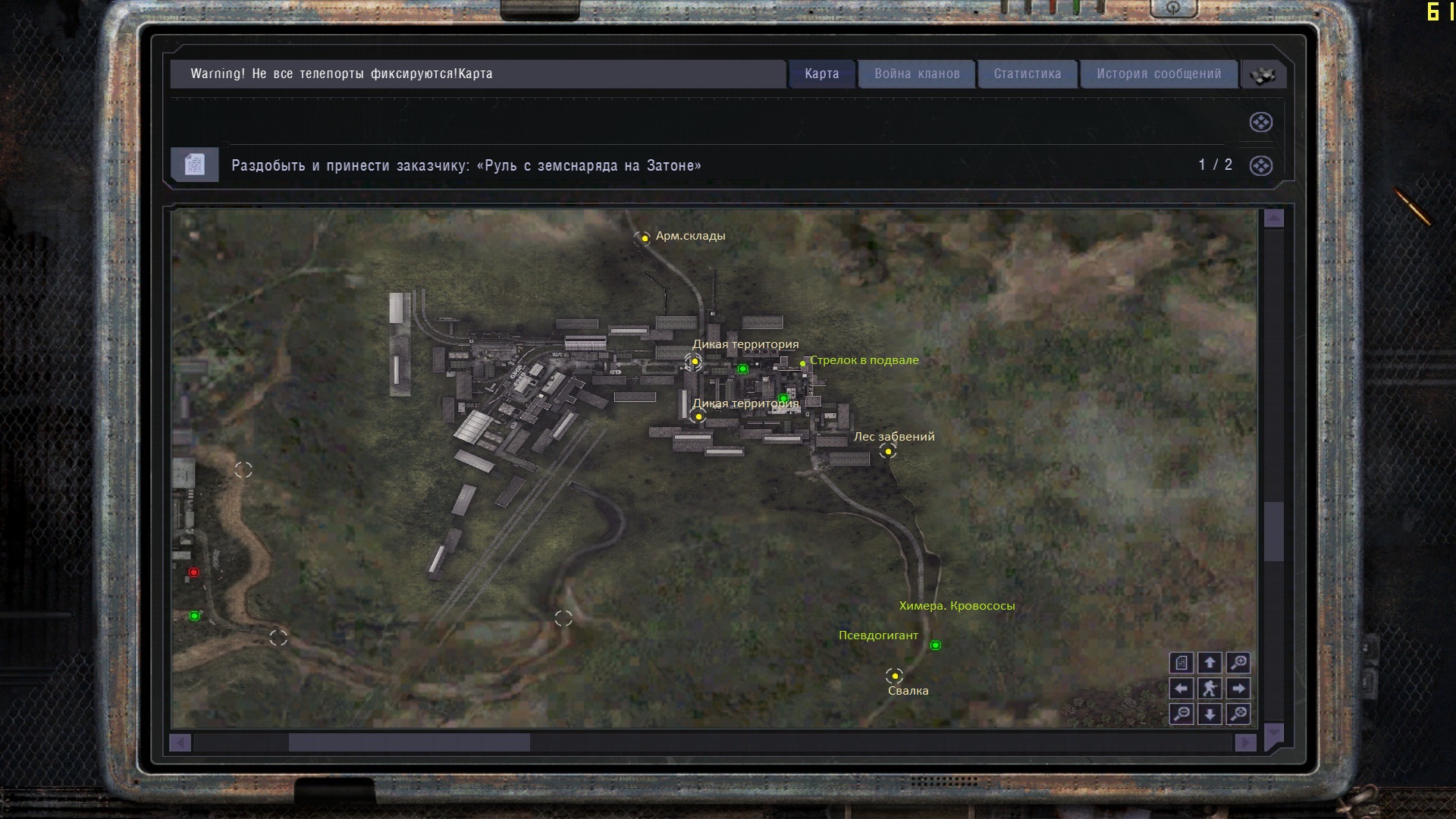The height and width of the screenshot is (819, 1456).
Task: Click the crosshair locate icon beside 1 / 2
Action: [1260, 165]
